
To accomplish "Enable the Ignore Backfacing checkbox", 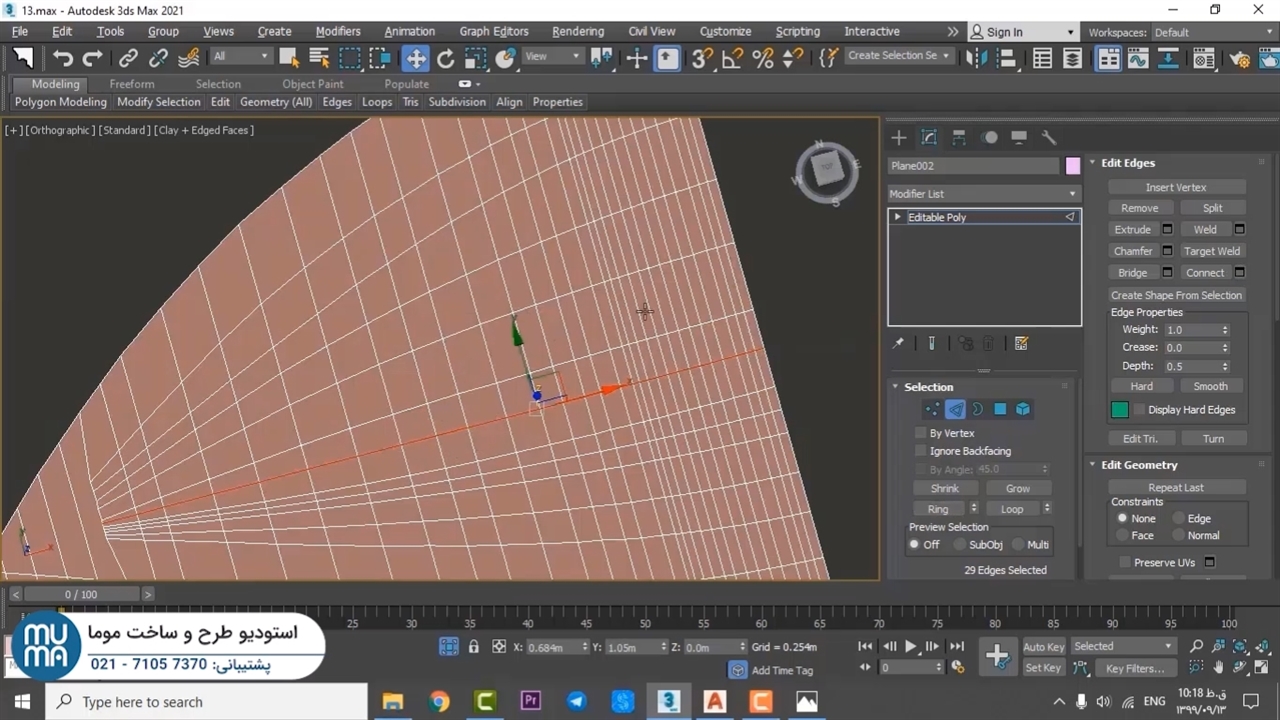I will [921, 451].
